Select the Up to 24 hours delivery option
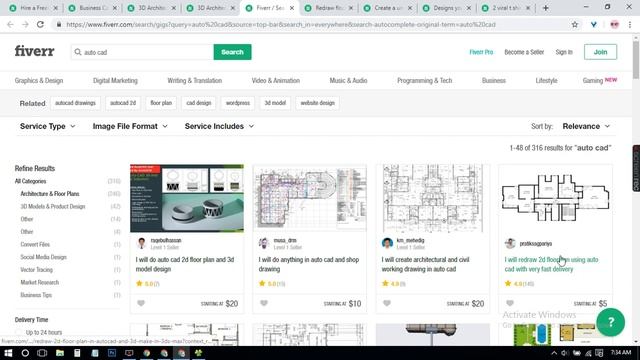 pos(43,333)
